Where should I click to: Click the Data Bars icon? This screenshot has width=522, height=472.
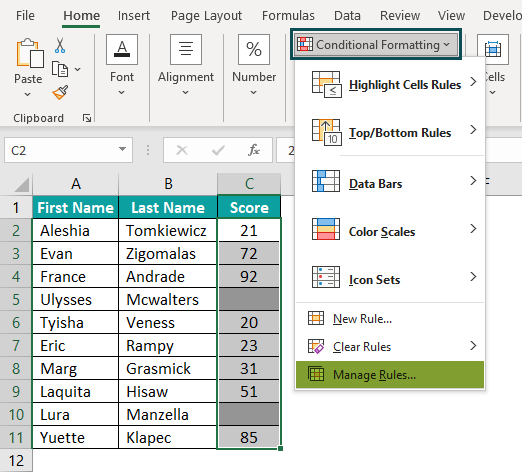(x=326, y=181)
